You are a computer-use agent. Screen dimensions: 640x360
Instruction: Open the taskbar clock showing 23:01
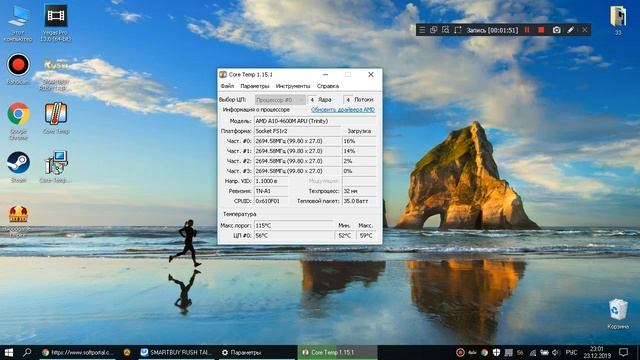click(x=597, y=352)
